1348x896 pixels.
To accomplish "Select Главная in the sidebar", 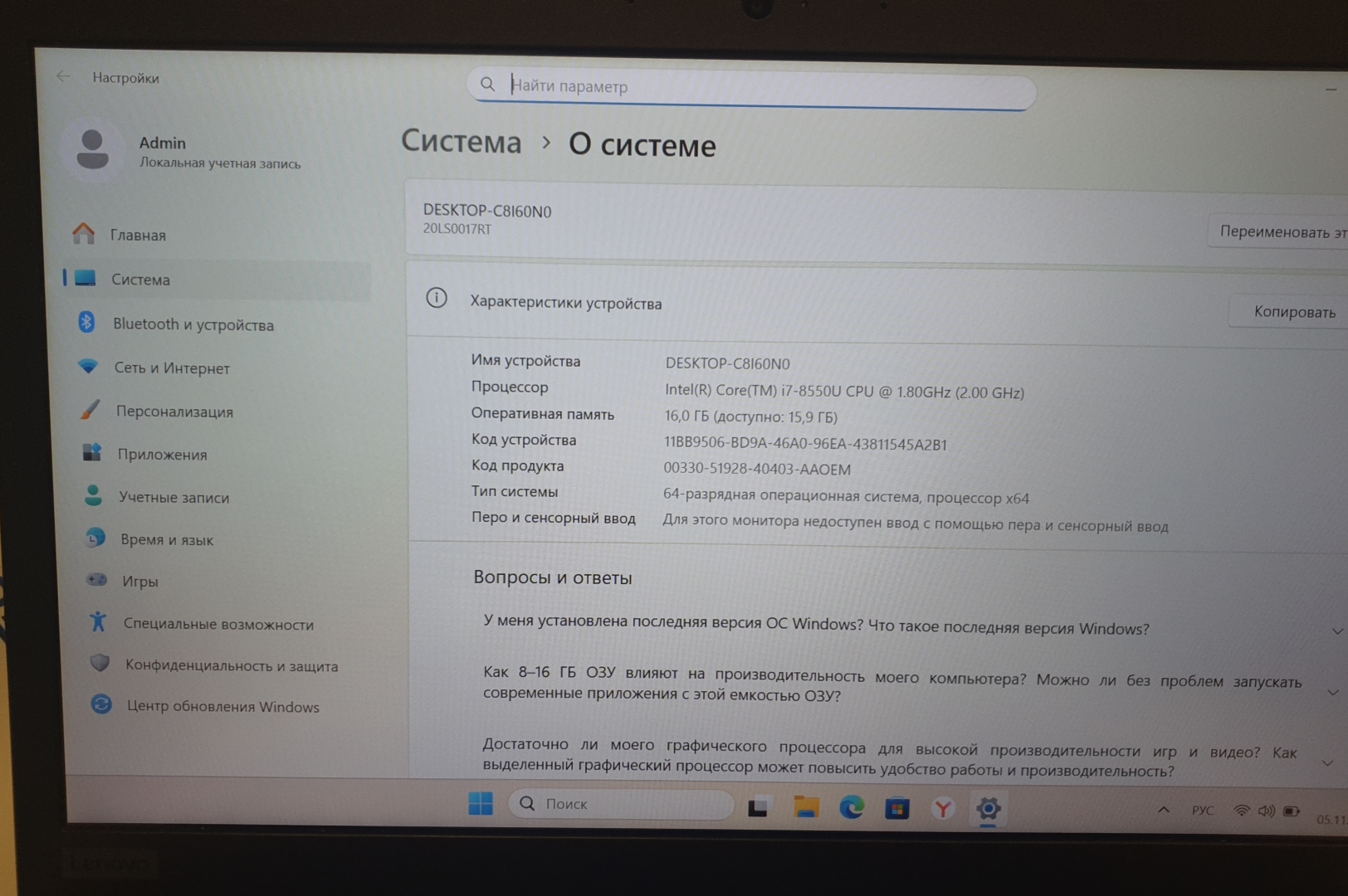I will point(138,236).
